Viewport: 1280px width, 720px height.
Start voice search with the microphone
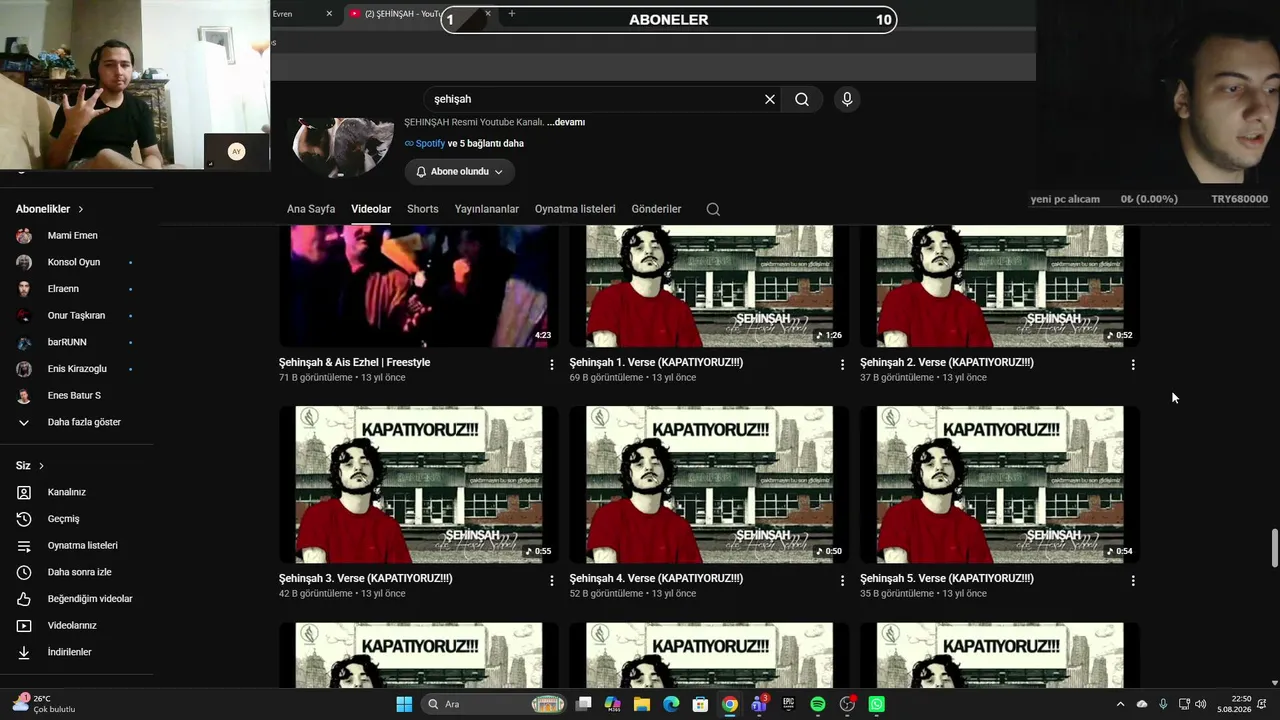click(847, 99)
